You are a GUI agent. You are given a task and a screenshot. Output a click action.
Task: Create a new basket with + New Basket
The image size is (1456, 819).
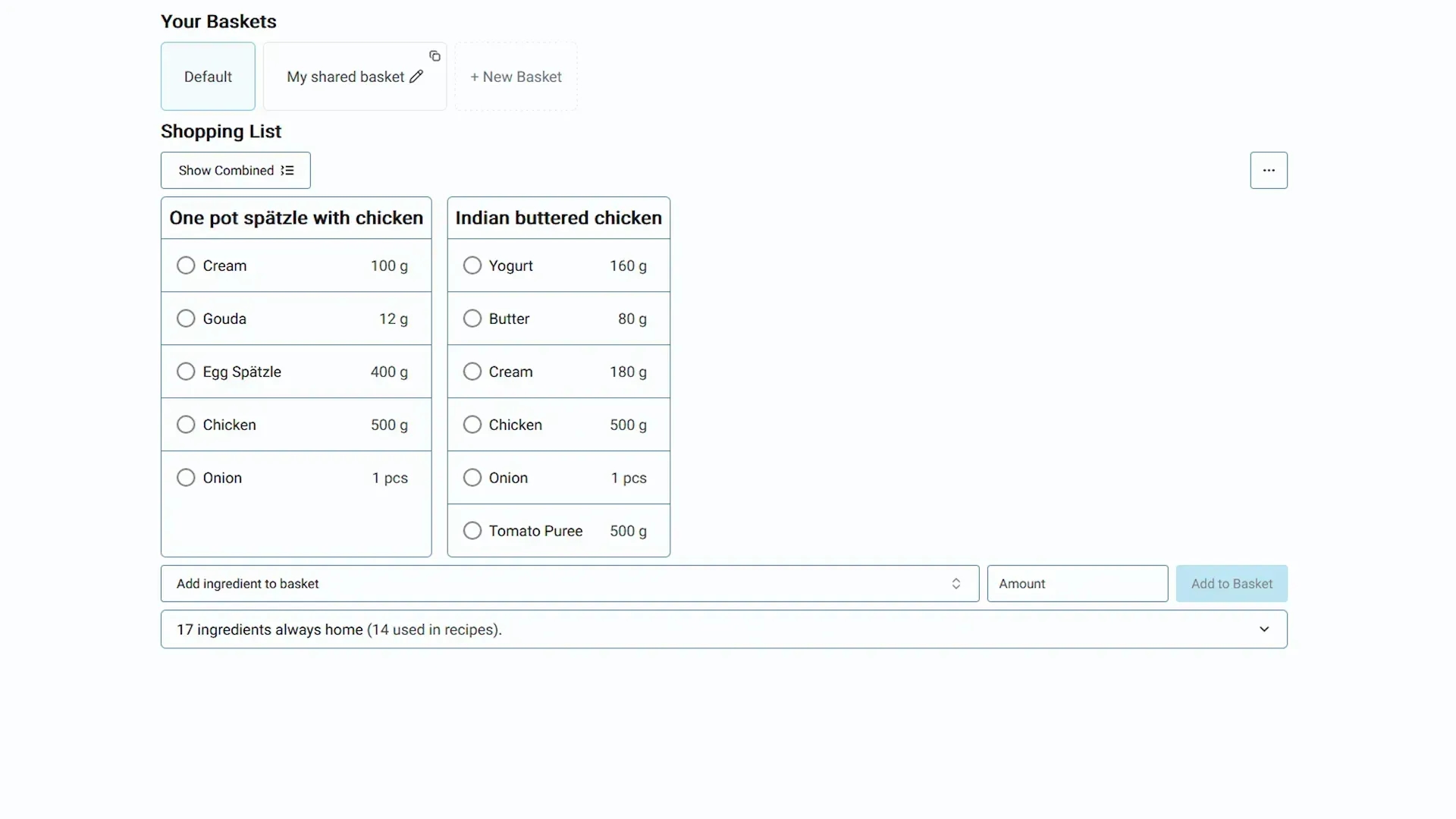(x=516, y=77)
